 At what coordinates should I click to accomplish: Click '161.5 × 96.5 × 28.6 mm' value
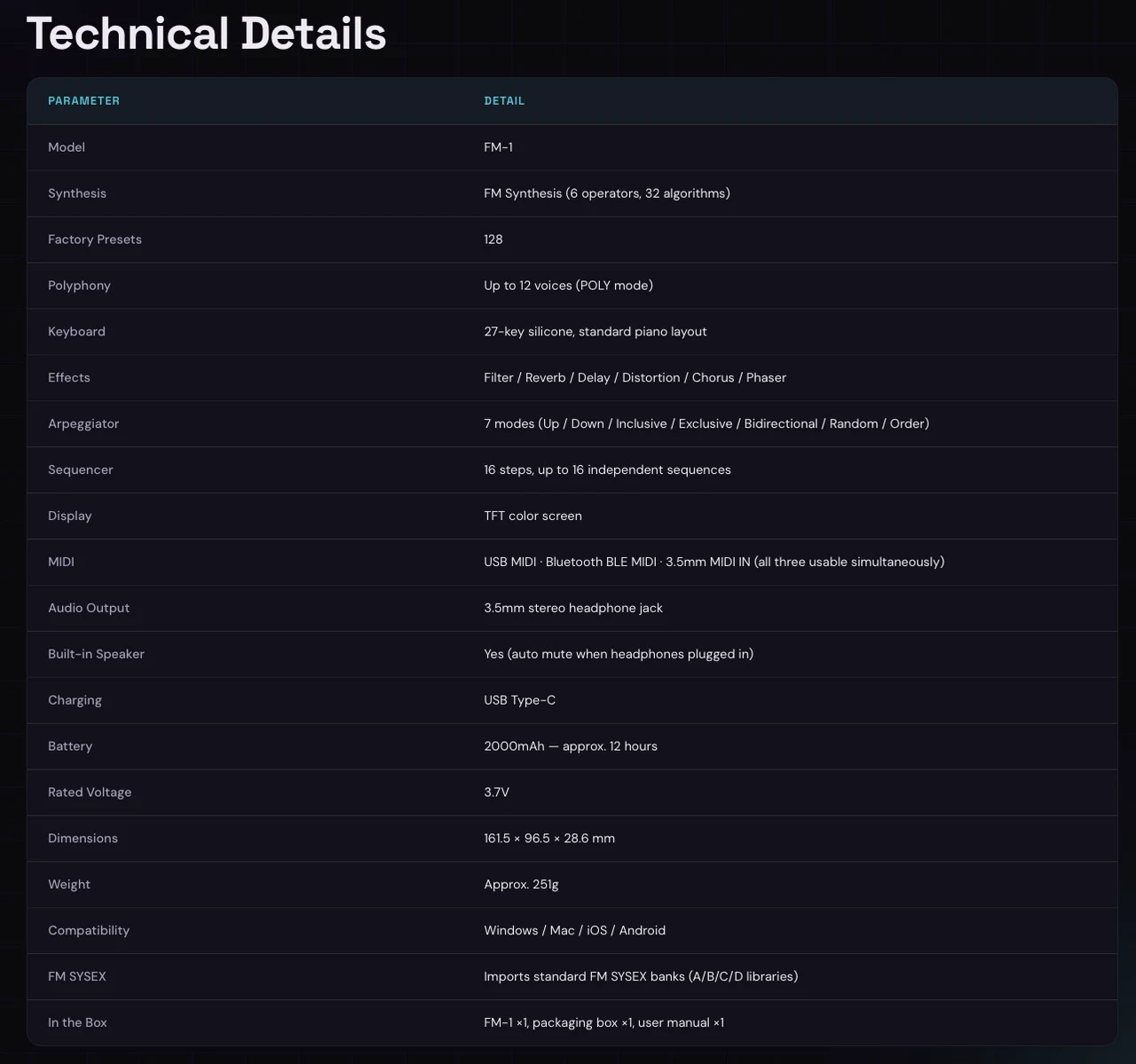tap(549, 839)
